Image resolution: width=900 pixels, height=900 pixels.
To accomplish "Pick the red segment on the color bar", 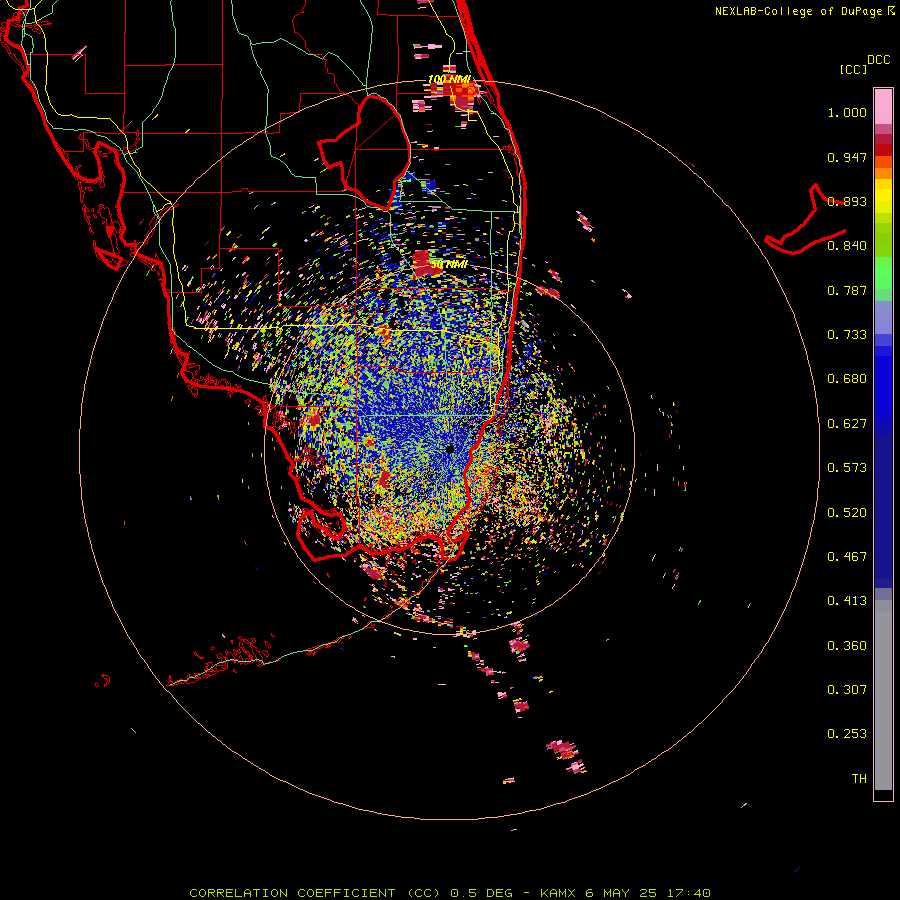I will click(x=883, y=150).
